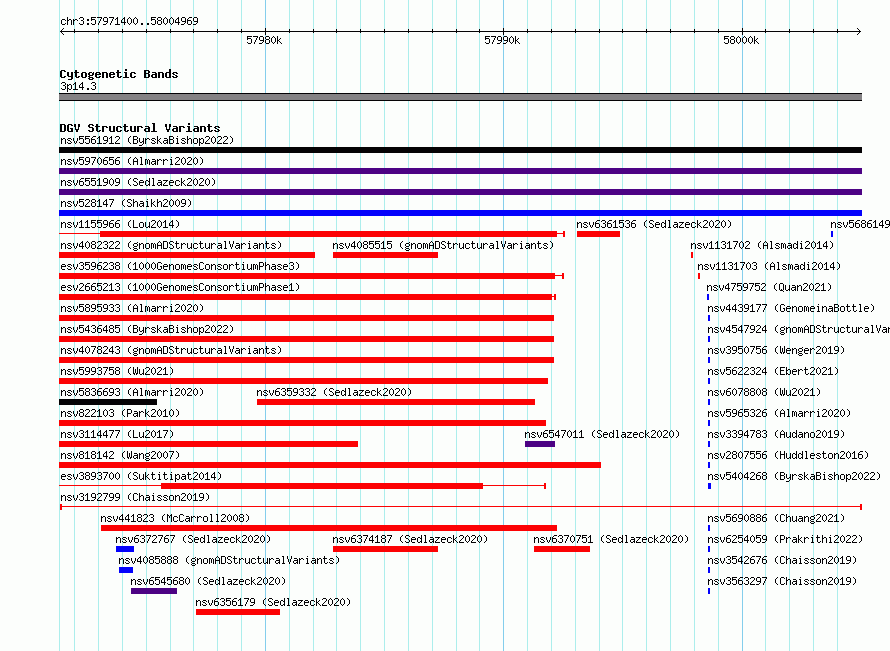
Task: Open variant nsv6361536 (Sedlazeck2020) label
Action: pyautogui.click(x=654, y=224)
